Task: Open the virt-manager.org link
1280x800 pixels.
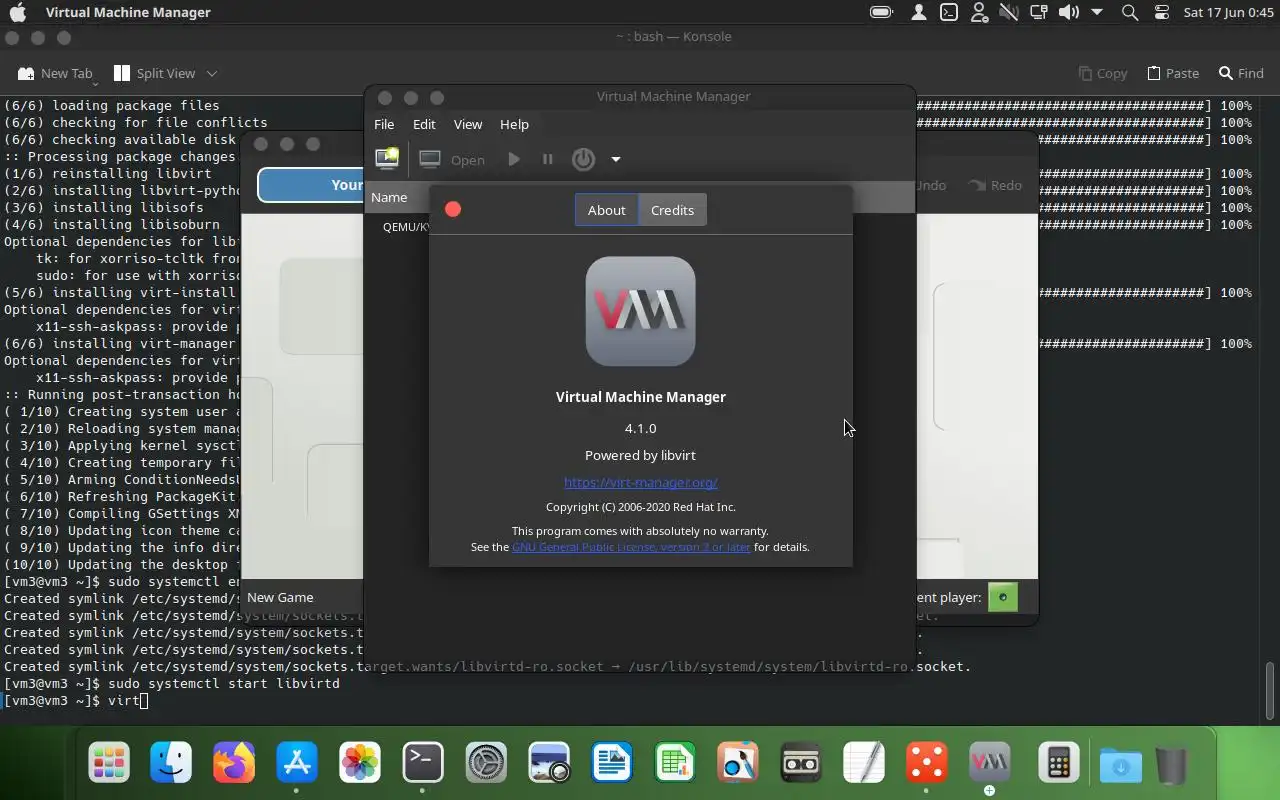Action: point(641,482)
